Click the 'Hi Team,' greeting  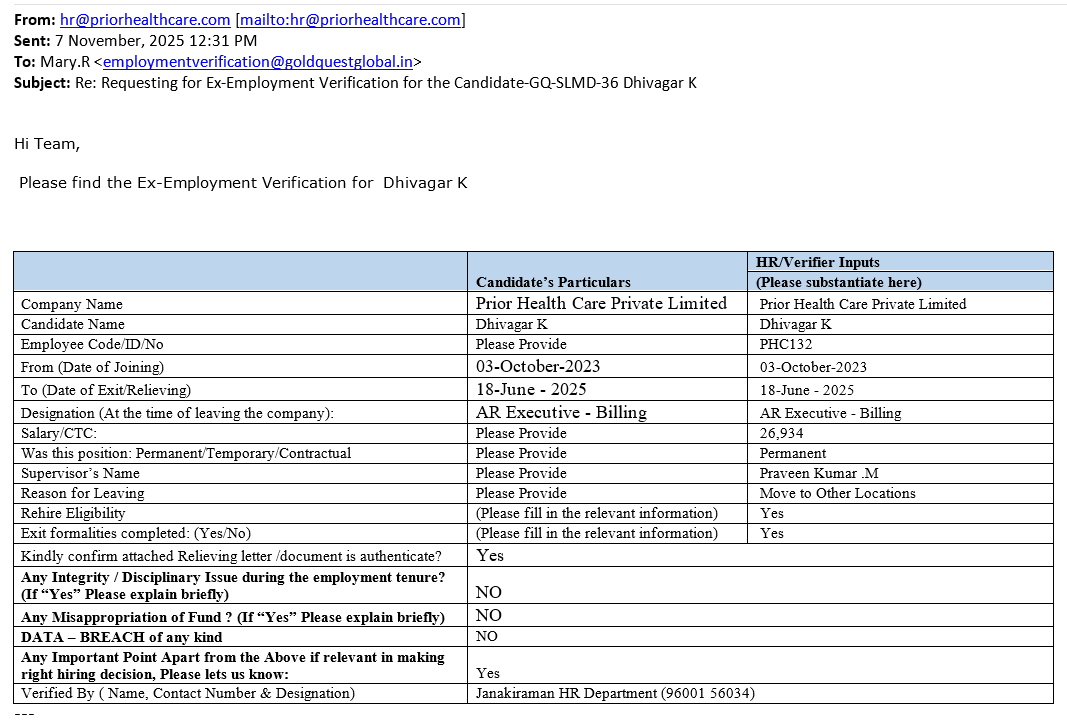point(47,144)
